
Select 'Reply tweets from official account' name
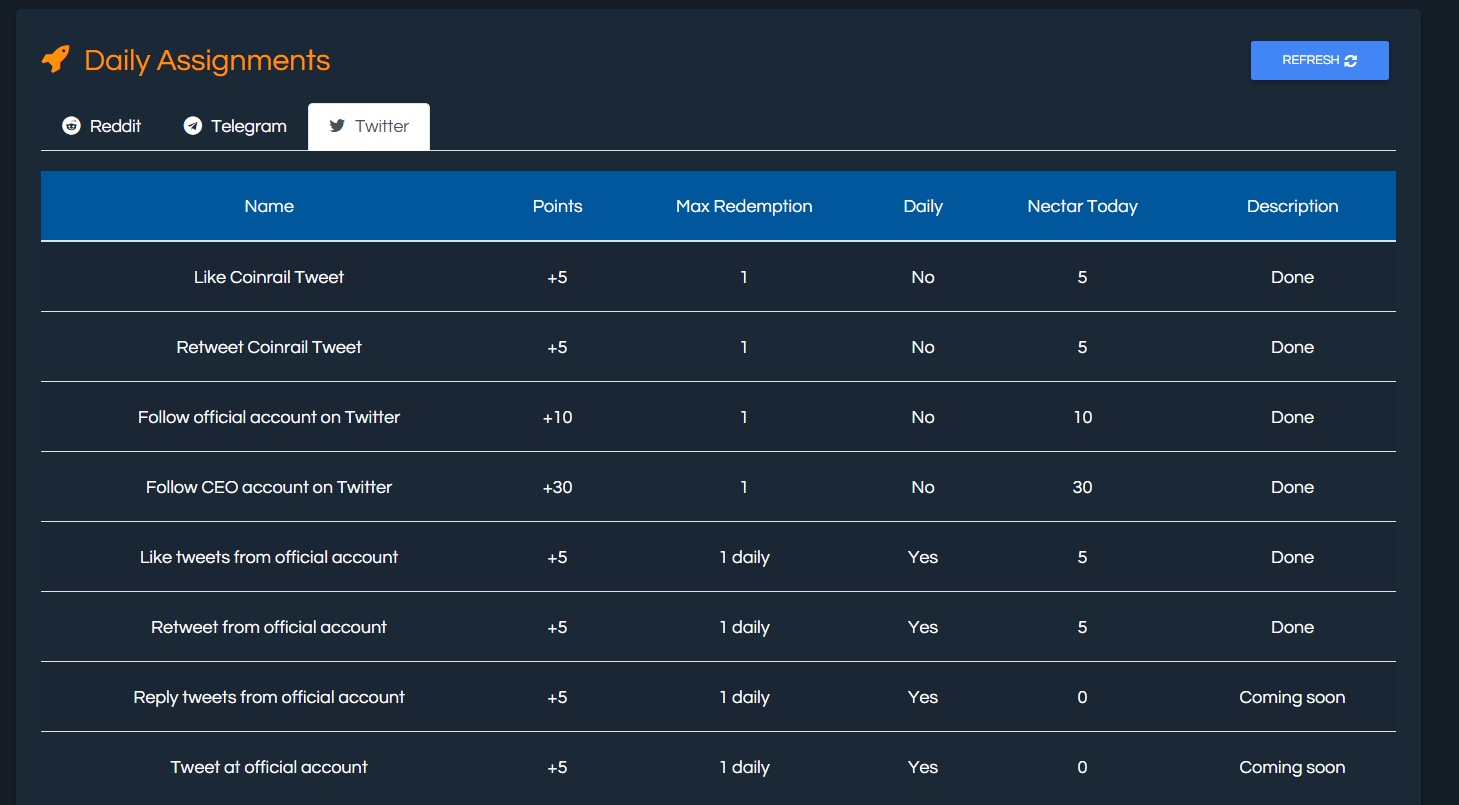pos(269,697)
